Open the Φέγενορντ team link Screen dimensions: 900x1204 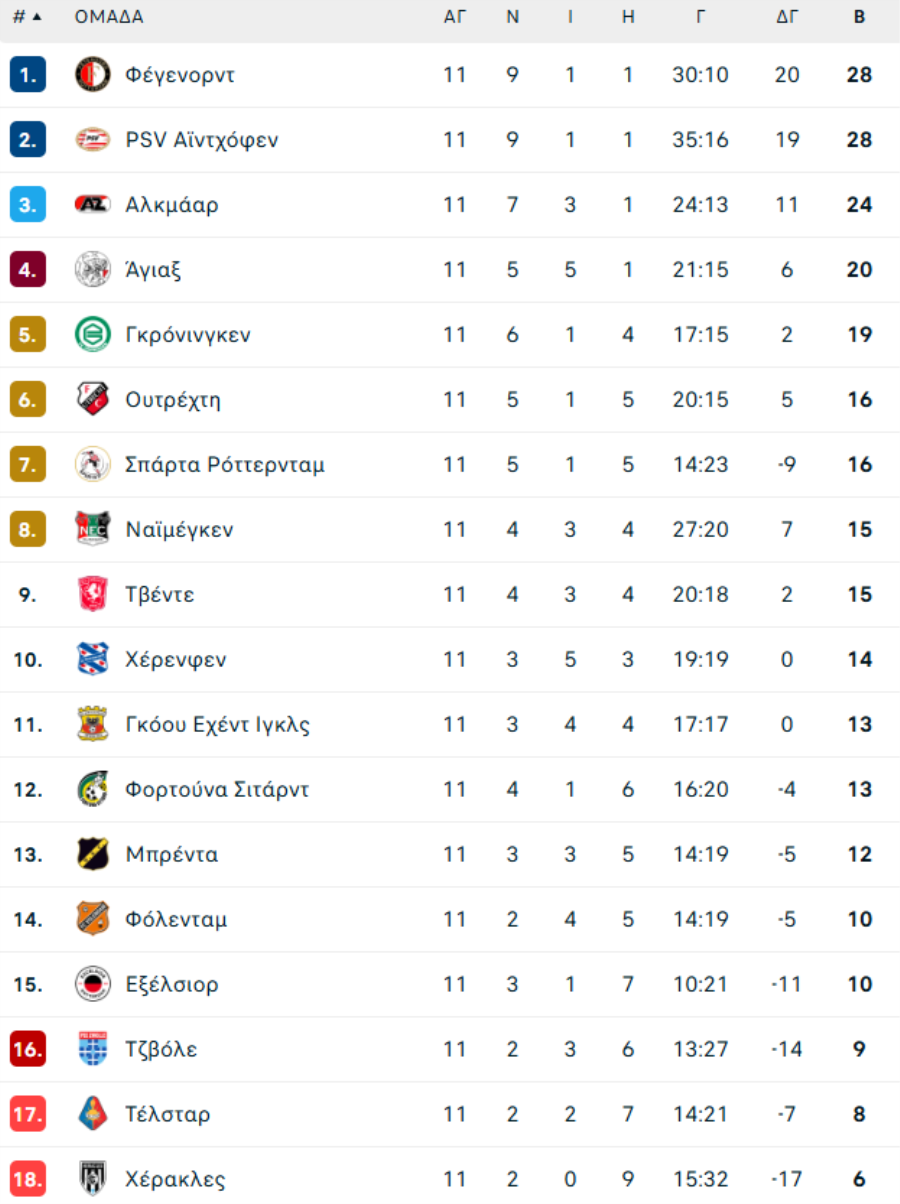click(180, 75)
